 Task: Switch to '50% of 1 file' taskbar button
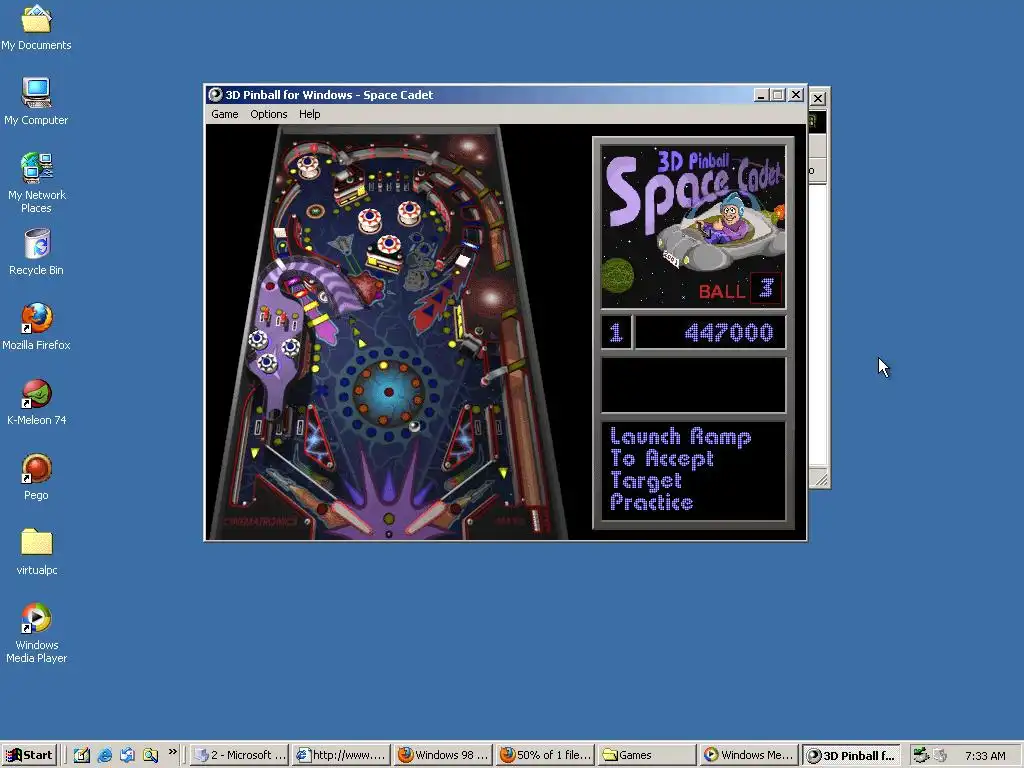pos(545,755)
